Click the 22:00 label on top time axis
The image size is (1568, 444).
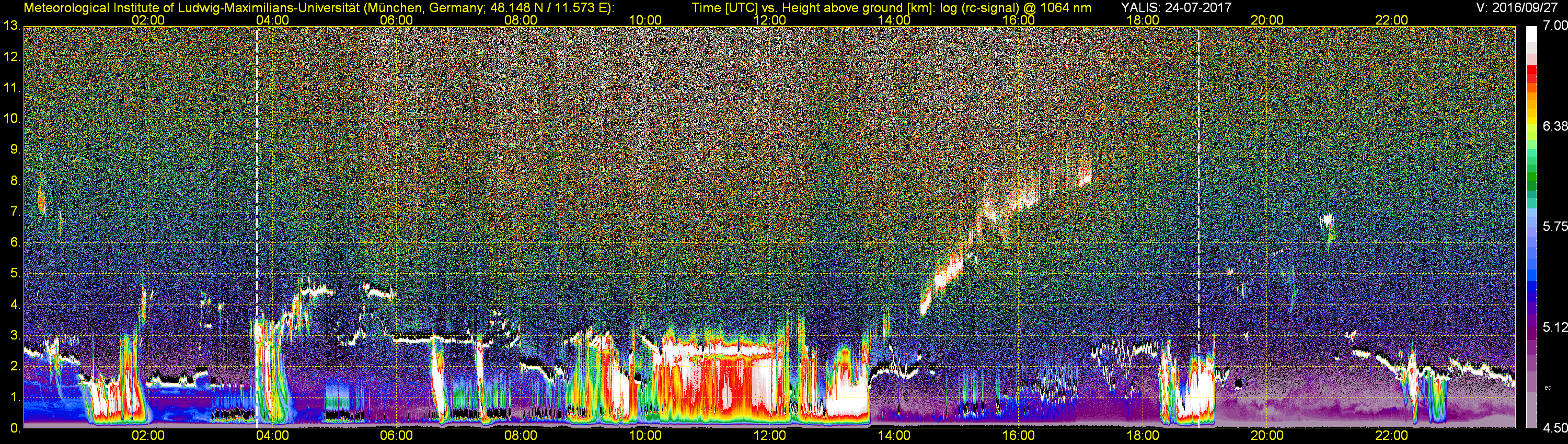1391,20
